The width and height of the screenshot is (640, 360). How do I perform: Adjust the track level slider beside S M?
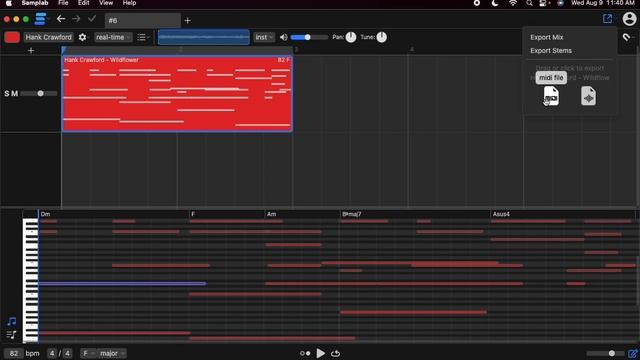(x=39, y=93)
